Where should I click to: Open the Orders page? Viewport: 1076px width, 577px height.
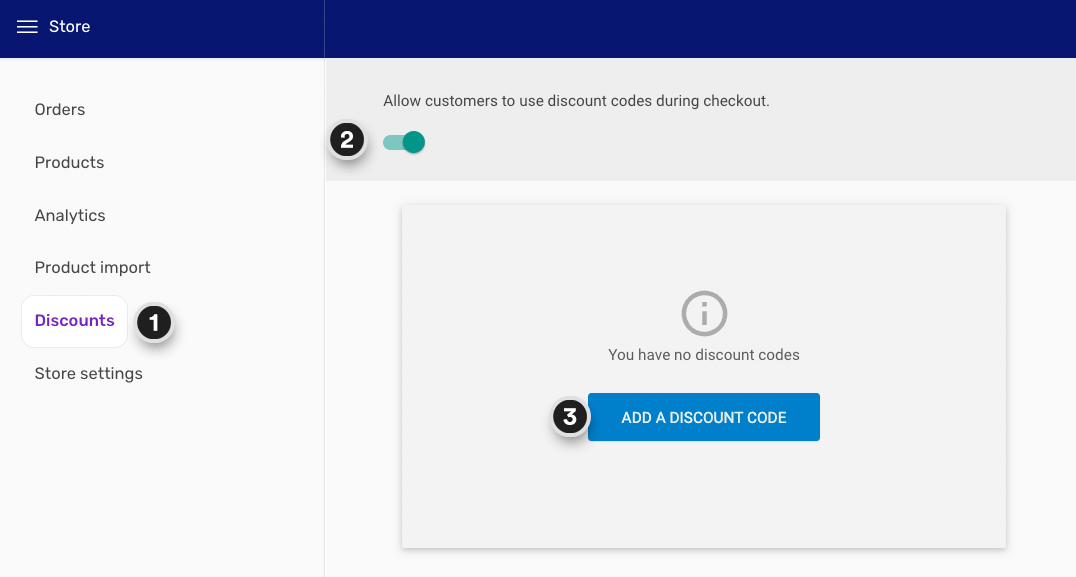(60, 109)
